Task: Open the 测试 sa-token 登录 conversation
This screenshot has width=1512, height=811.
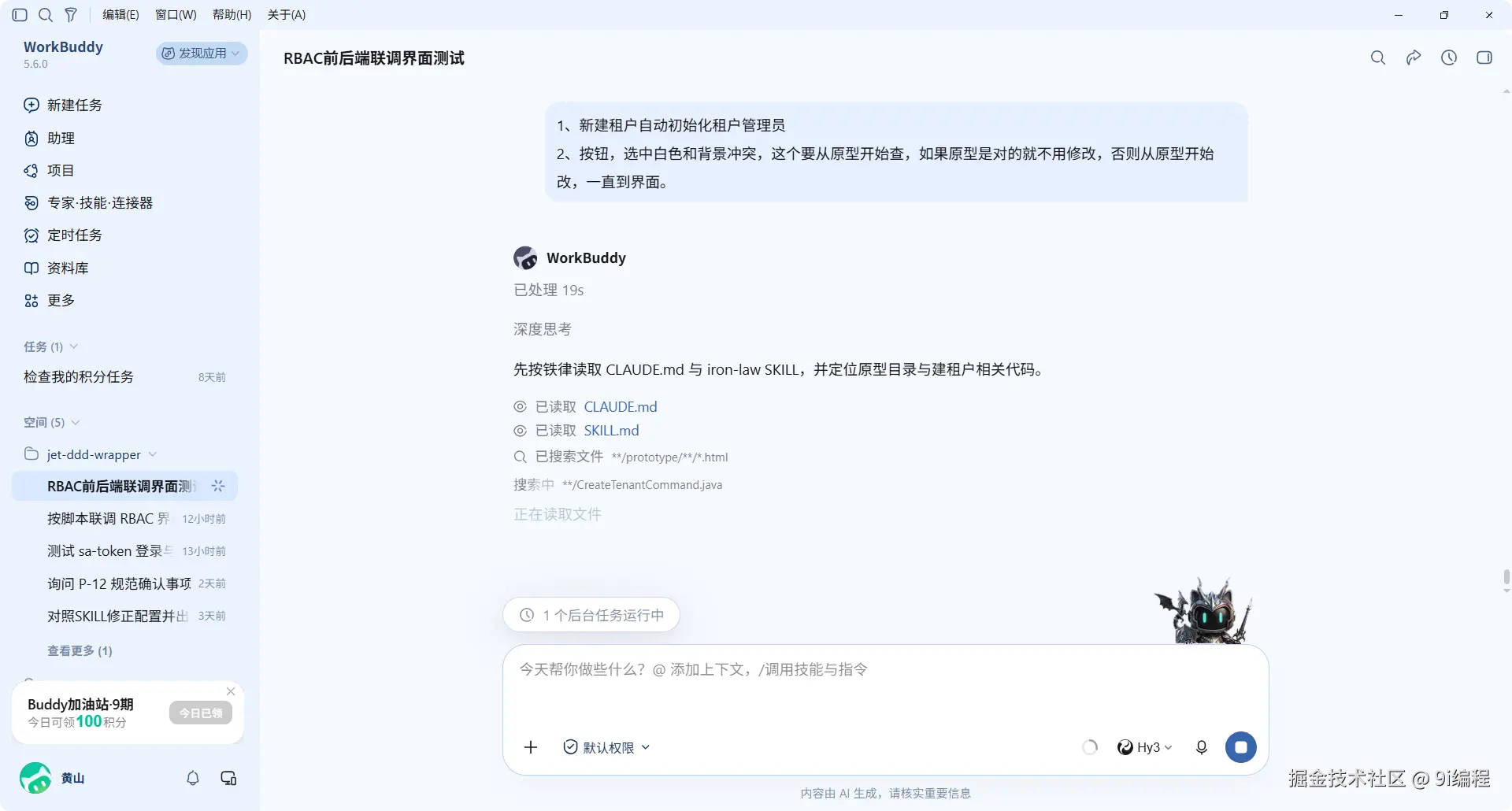Action: (x=124, y=550)
